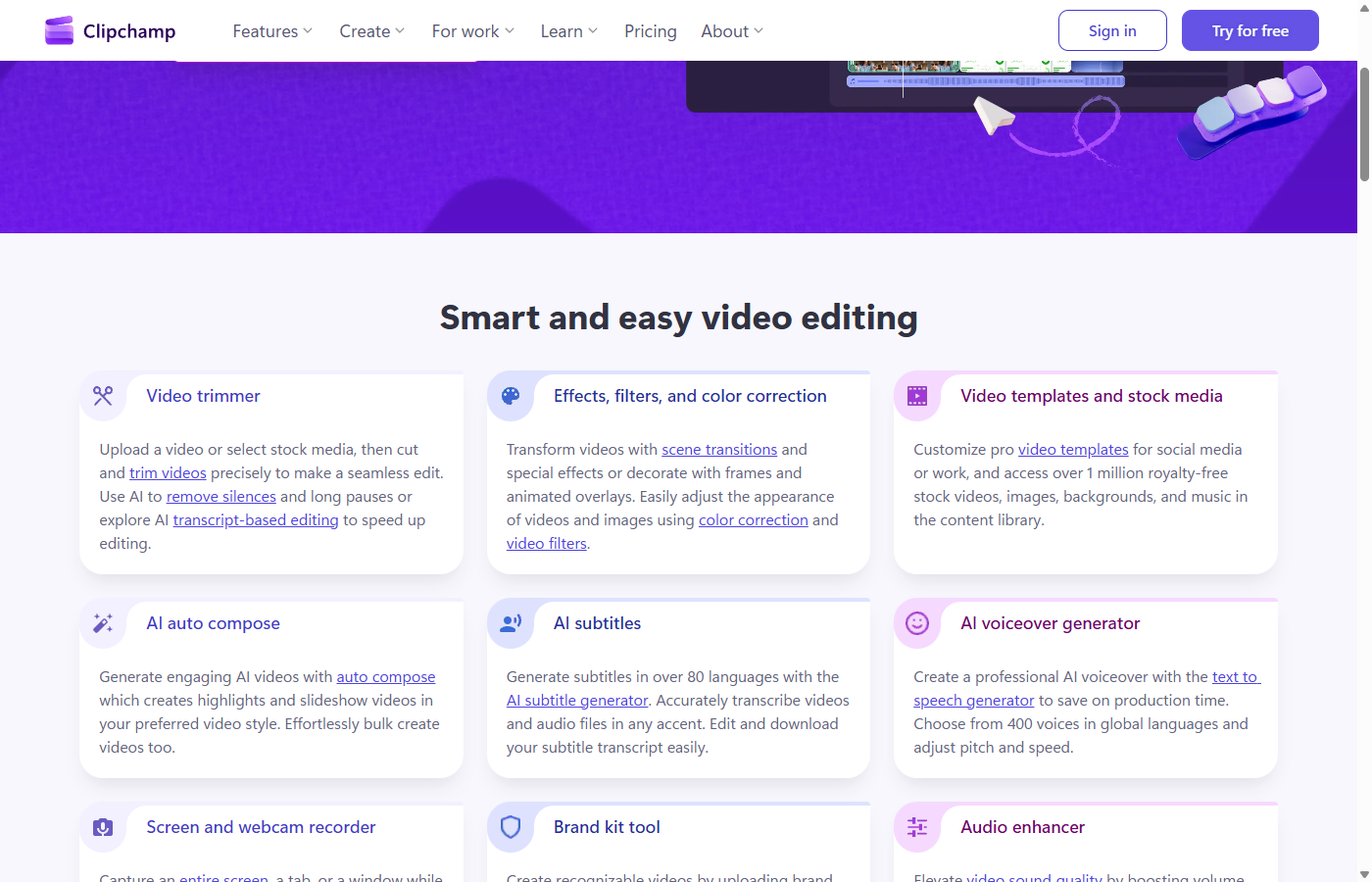Viewport: 1372px width, 882px height.
Task: Select the Audio enhancer sliders icon
Action: (x=917, y=827)
